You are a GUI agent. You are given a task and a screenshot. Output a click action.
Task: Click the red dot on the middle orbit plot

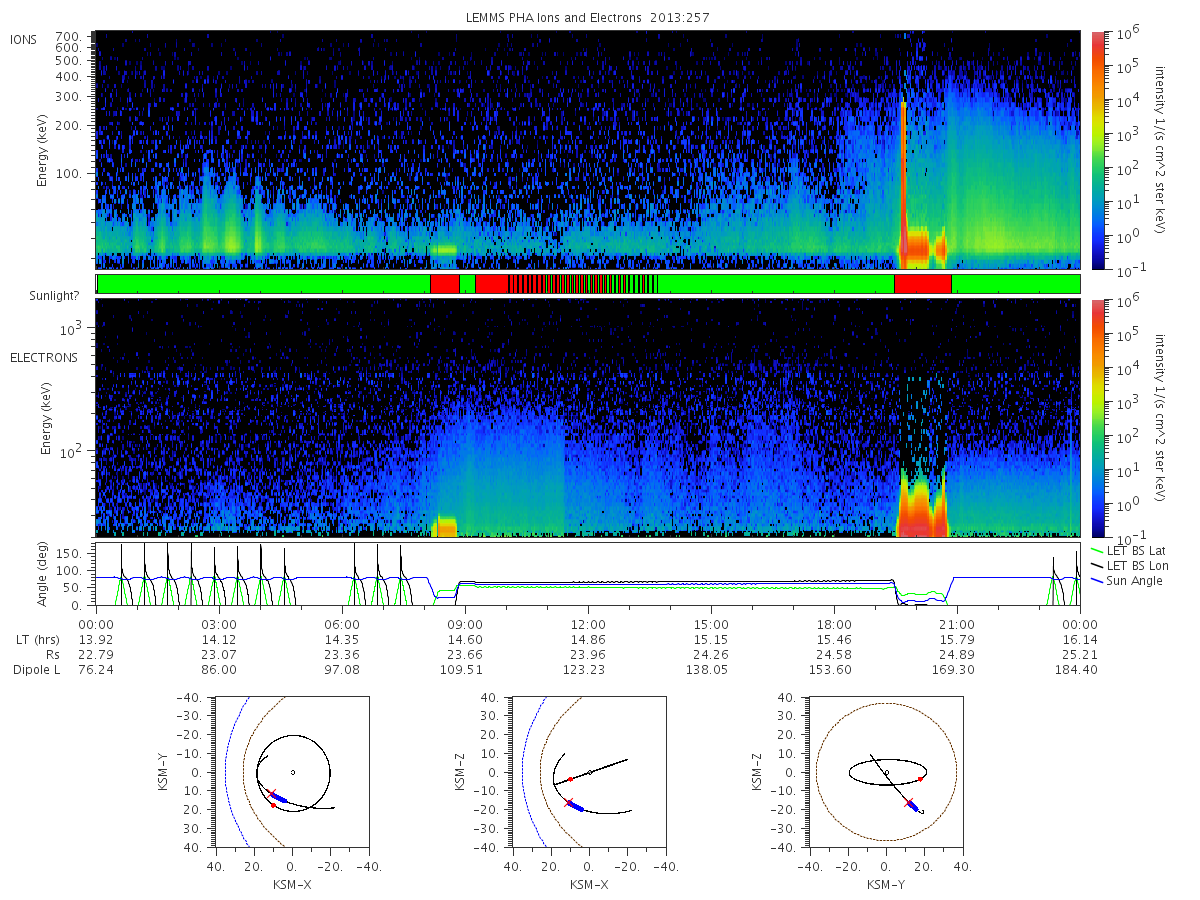[x=570, y=779]
